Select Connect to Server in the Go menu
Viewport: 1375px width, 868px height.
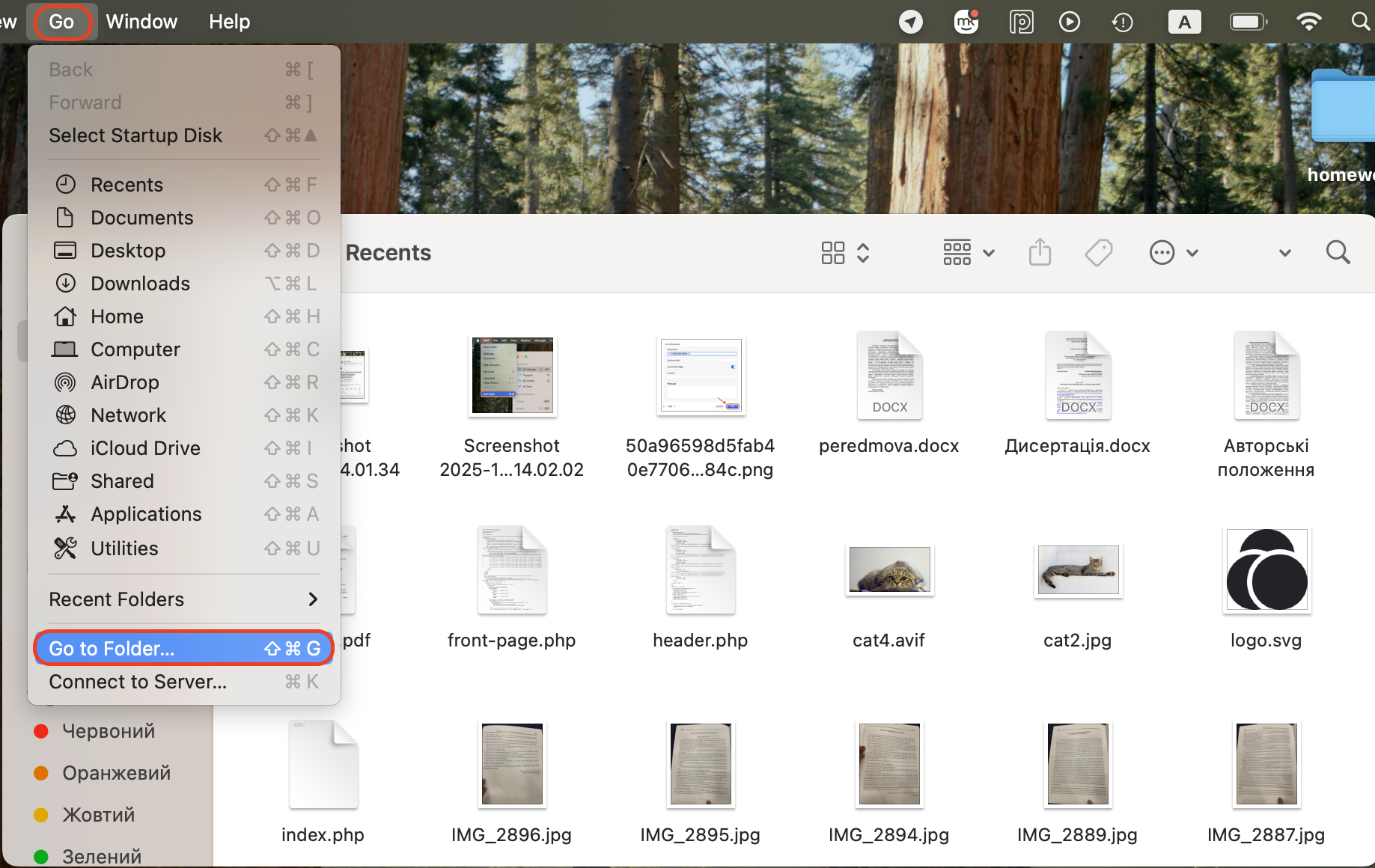[137, 681]
